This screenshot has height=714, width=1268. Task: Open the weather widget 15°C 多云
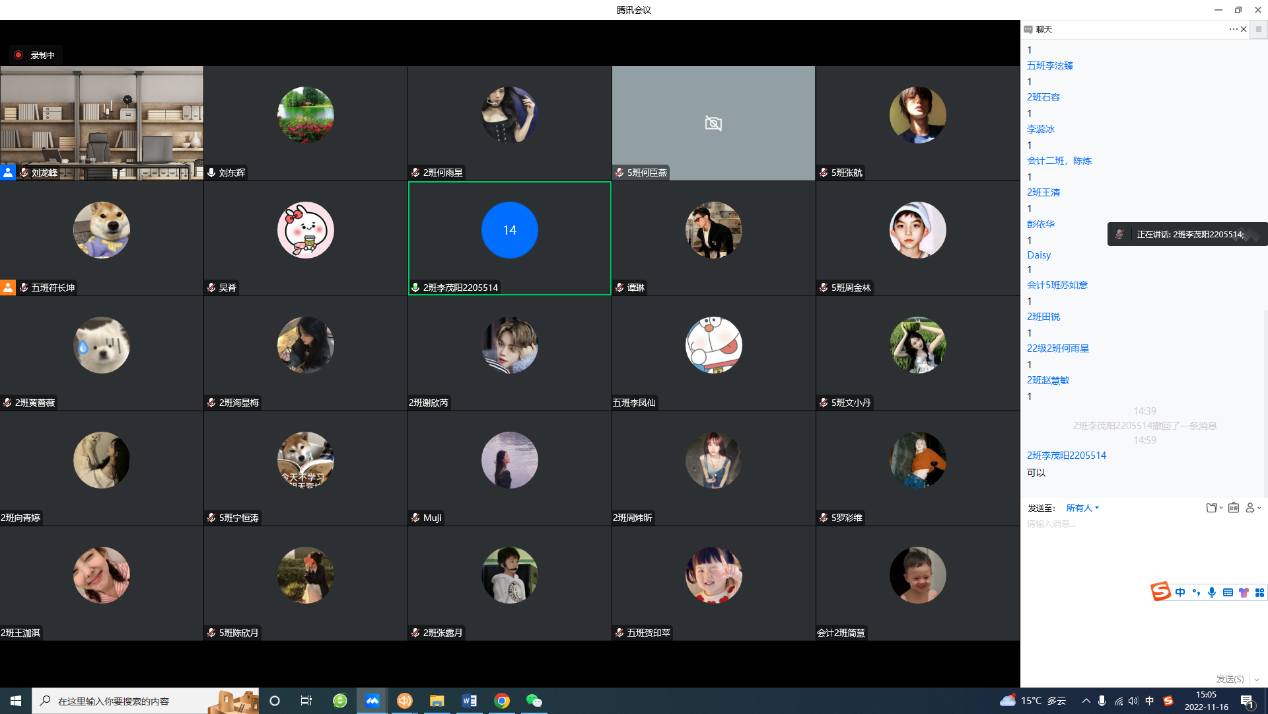click(x=1033, y=701)
